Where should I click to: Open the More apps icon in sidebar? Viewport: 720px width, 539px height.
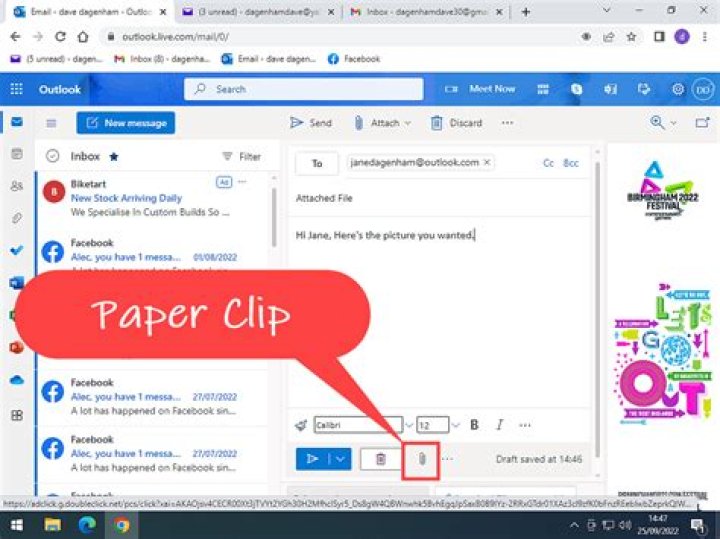click(17, 415)
